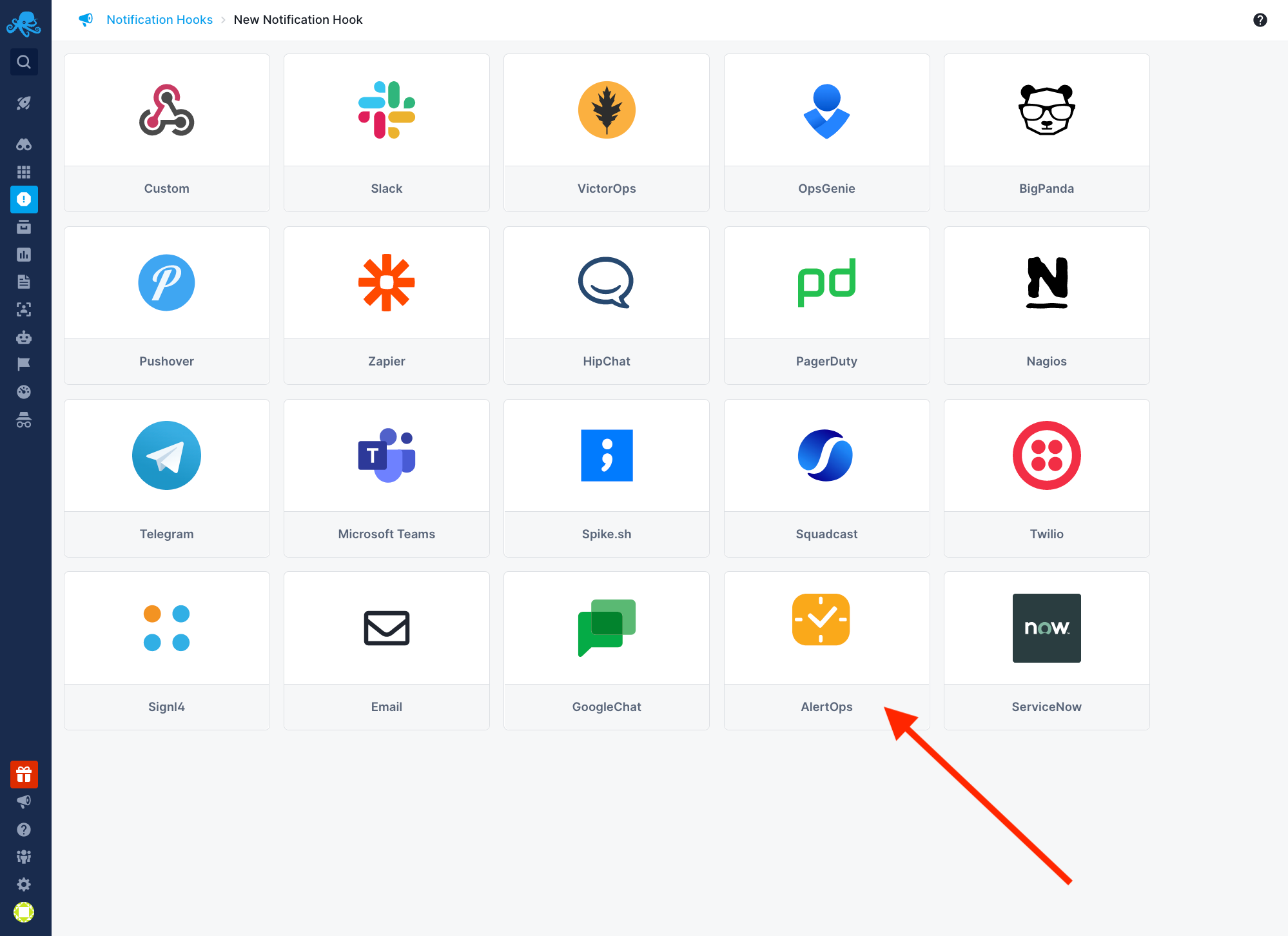Open the sidebar help question mark
Image resolution: width=1288 pixels, height=936 pixels.
click(x=24, y=830)
